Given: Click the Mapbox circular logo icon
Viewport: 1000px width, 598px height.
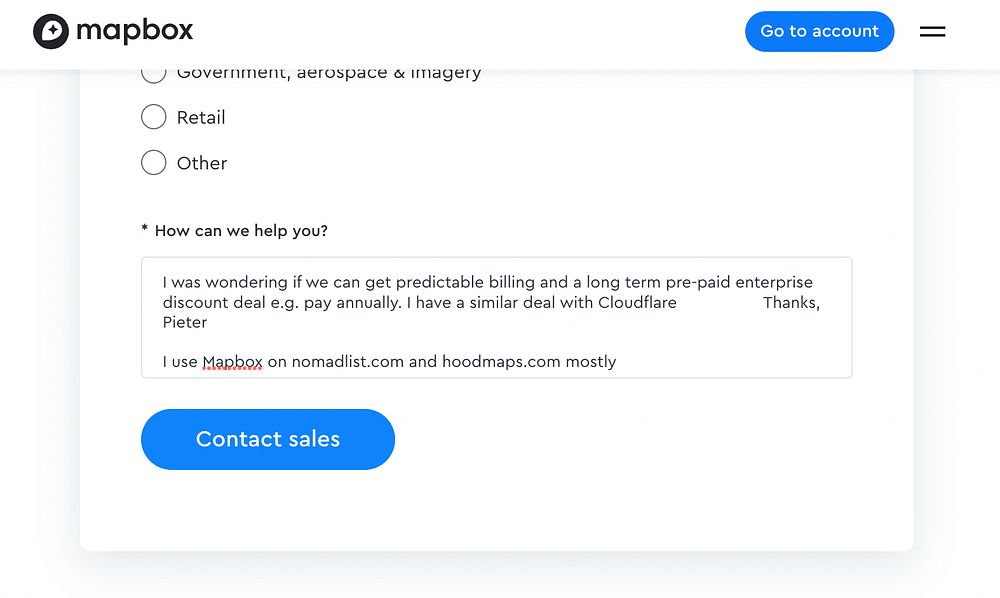Looking at the screenshot, I should pyautogui.click(x=51, y=31).
